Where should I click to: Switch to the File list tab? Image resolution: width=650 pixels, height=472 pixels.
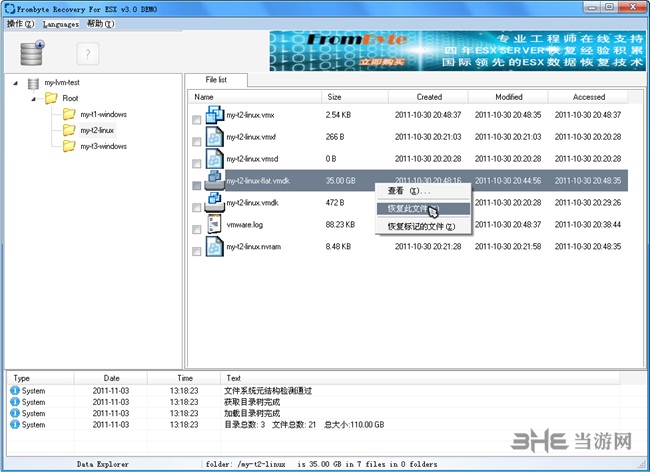pyautogui.click(x=216, y=80)
